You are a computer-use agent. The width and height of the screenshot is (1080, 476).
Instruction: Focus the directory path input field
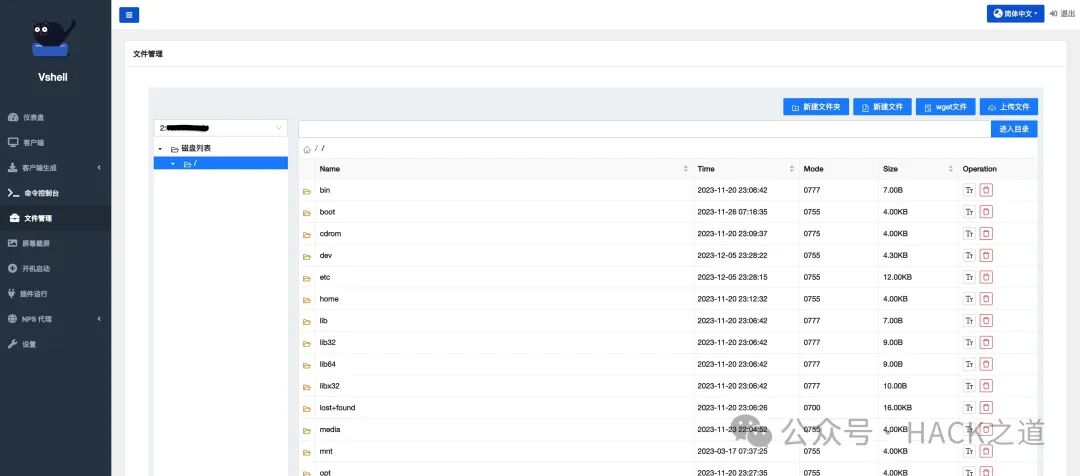tap(644, 129)
